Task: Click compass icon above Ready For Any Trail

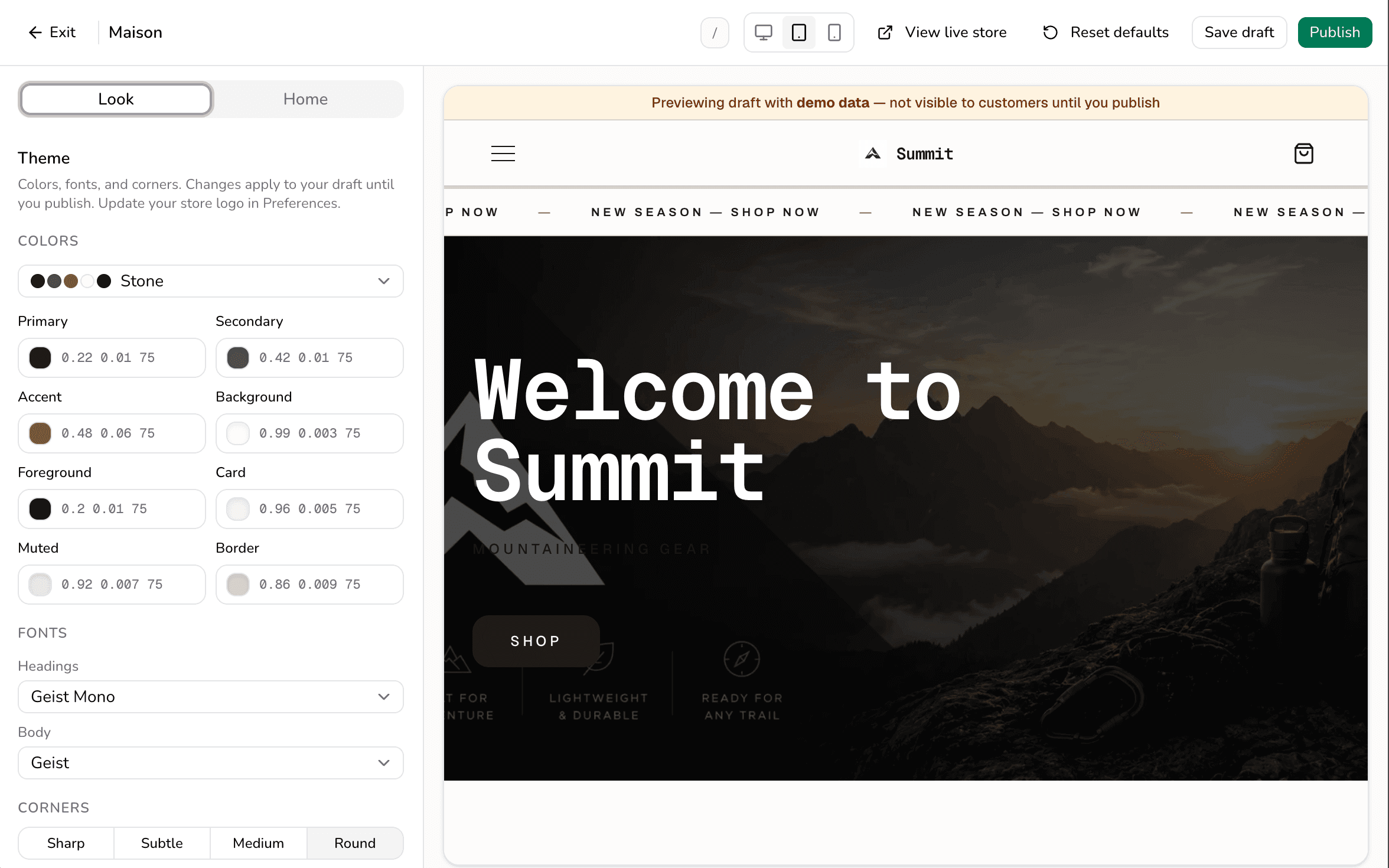Action: point(742,659)
